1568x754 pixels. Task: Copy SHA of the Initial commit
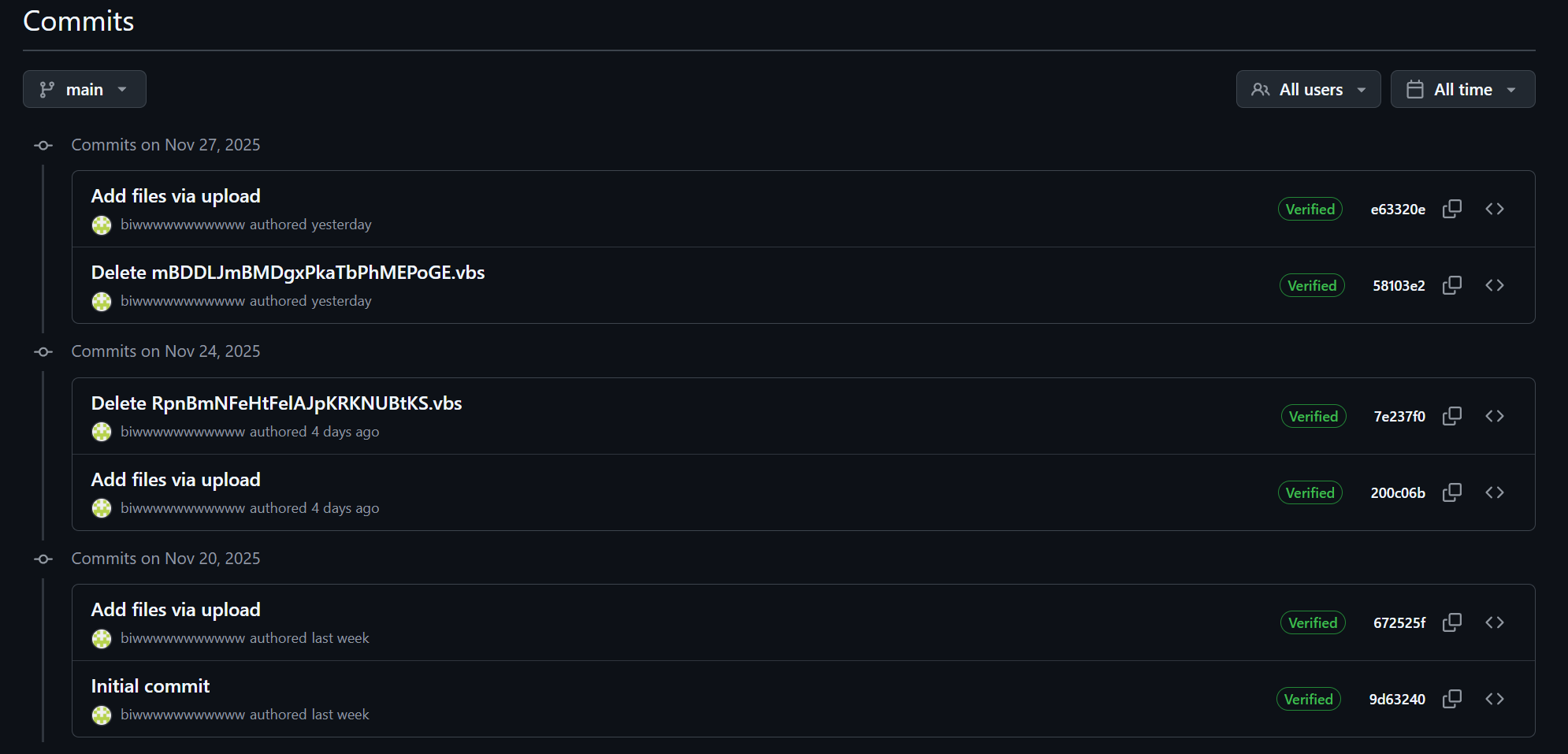pyautogui.click(x=1452, y=699)
